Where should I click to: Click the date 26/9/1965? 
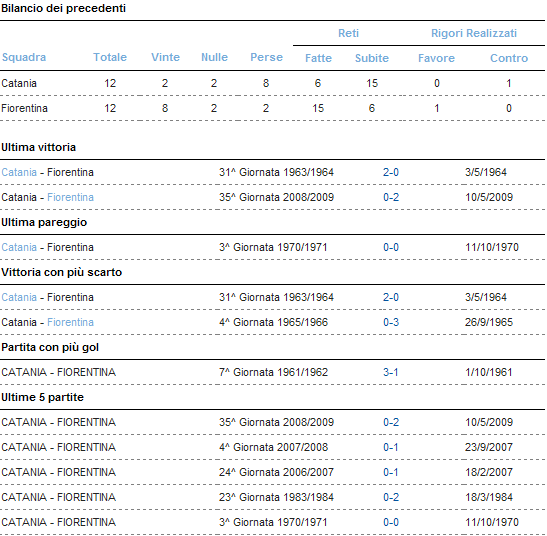coord(489,322)
